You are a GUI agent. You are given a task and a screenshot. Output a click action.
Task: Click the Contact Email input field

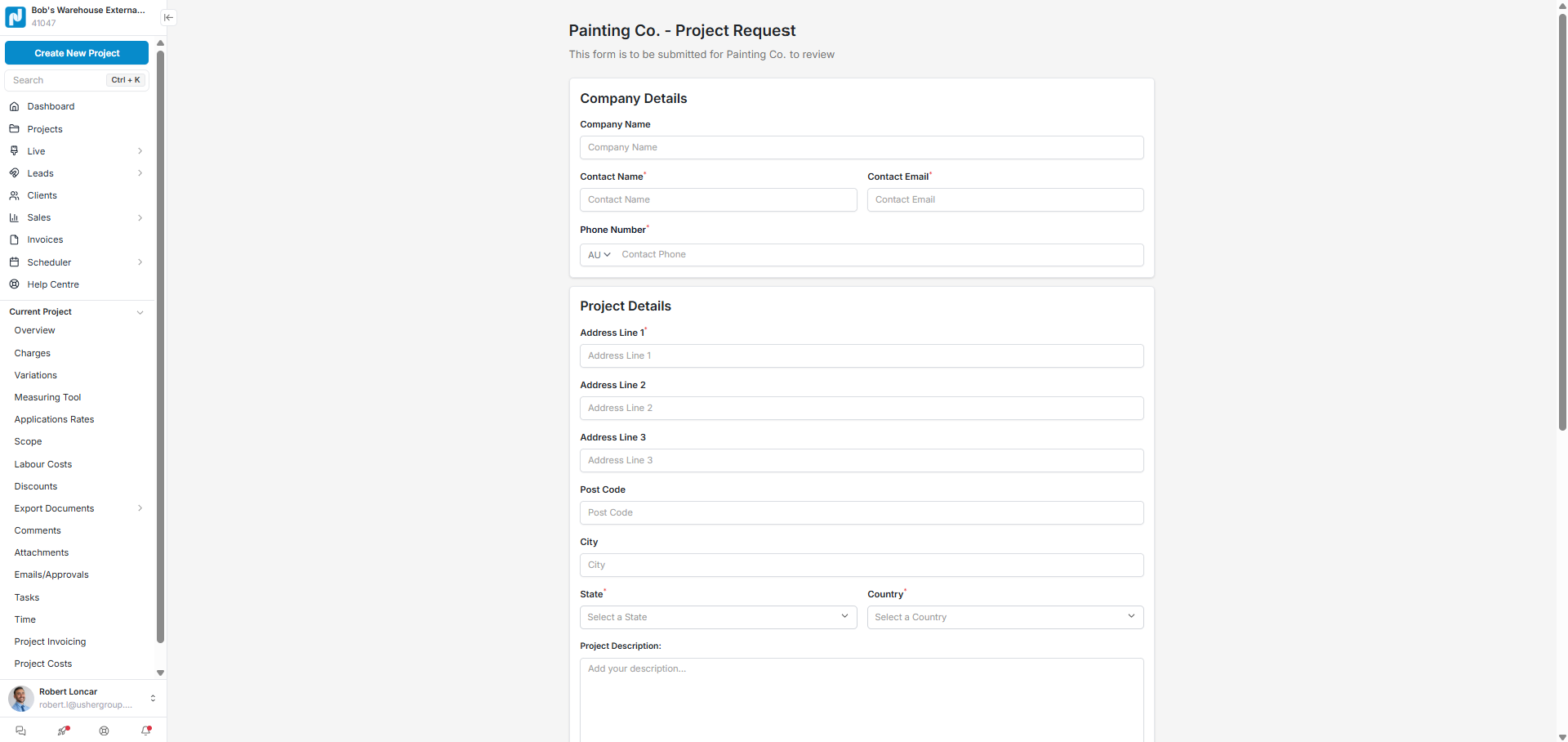[1004, 200]
